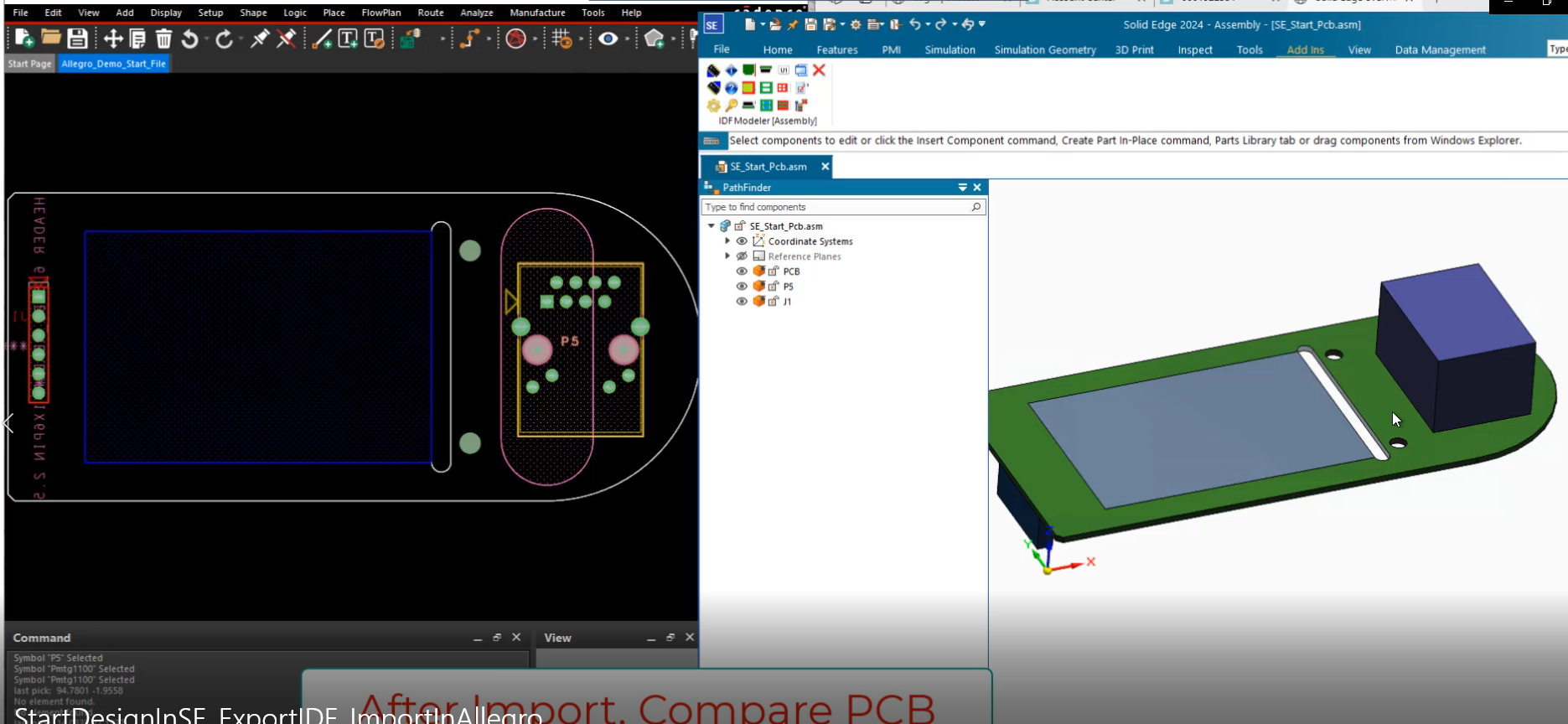
Task: Open the Solid Edge quick access customize dropdown
Action: pyautogui.click(x=982, y=24)
